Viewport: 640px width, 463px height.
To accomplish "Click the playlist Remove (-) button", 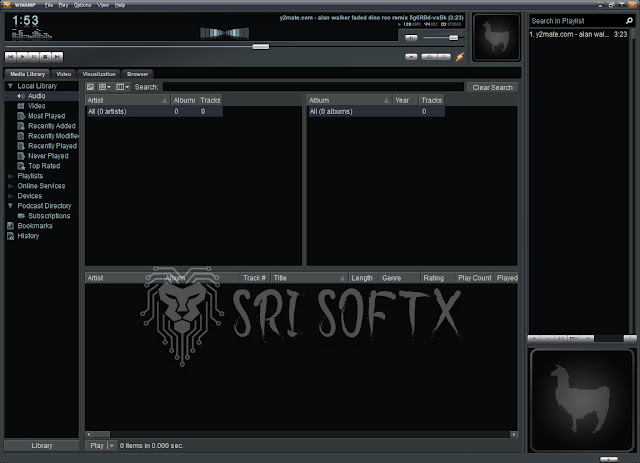I will click(547, 338).
